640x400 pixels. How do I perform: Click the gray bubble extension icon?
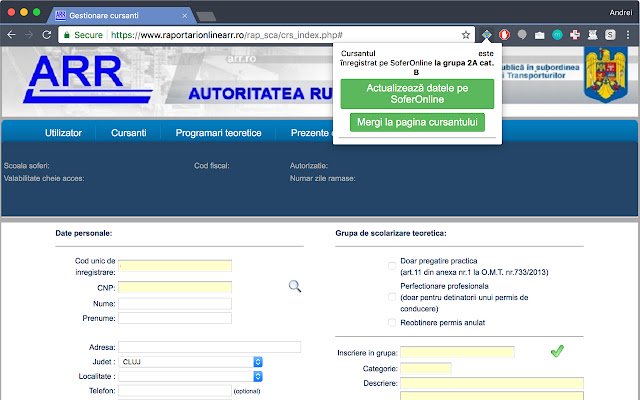coord(522,35)
